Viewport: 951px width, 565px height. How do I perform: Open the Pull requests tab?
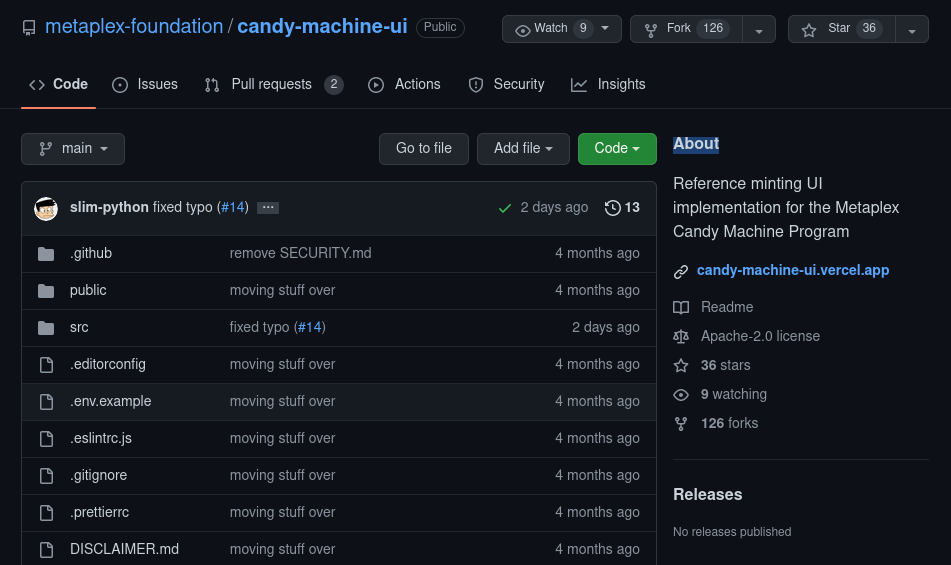pyautogui.click(x=272, y=85)
